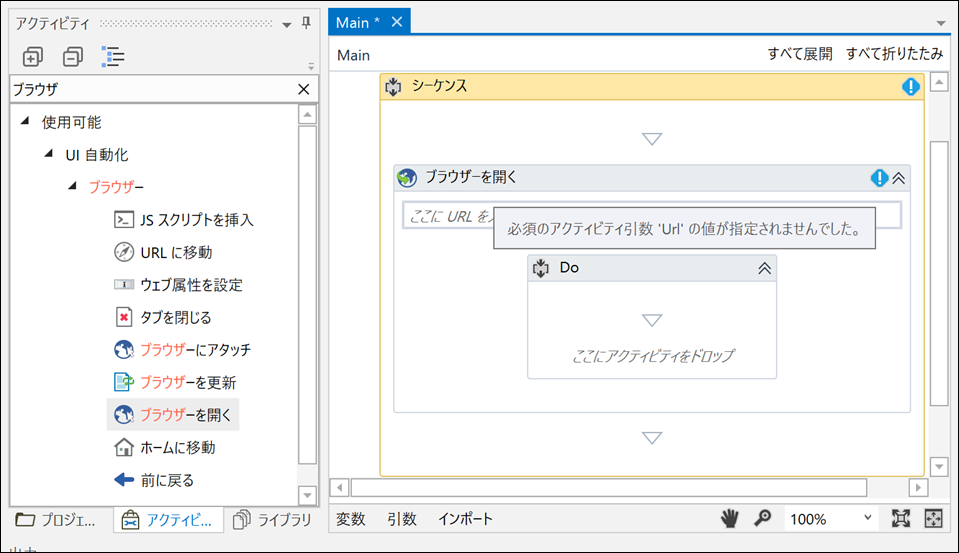Image resolution: width=959 pixels, height=553 pixels.
Task: Click the URL に移動 label
Action: (x=176, y=253)
